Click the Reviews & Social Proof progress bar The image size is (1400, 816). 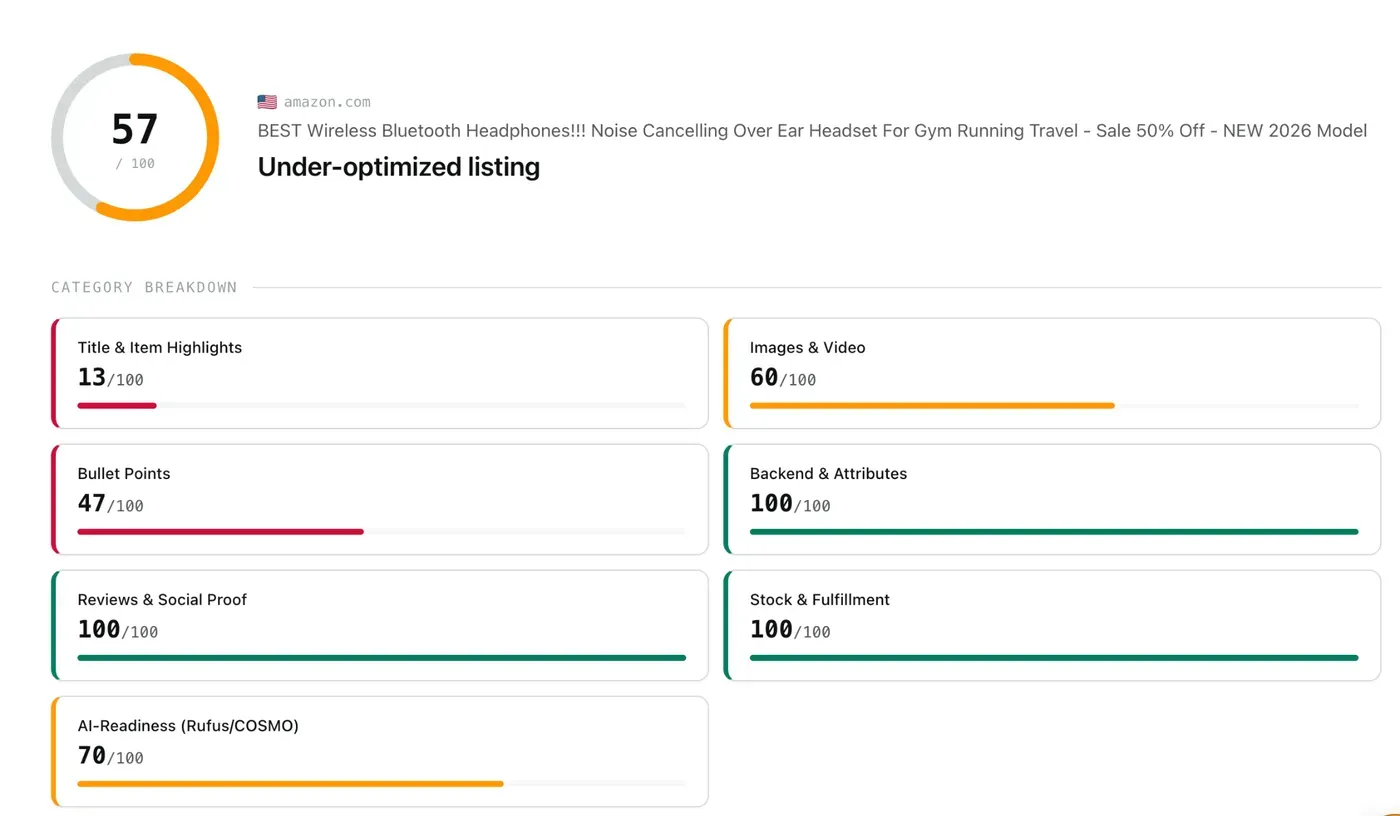382,657
